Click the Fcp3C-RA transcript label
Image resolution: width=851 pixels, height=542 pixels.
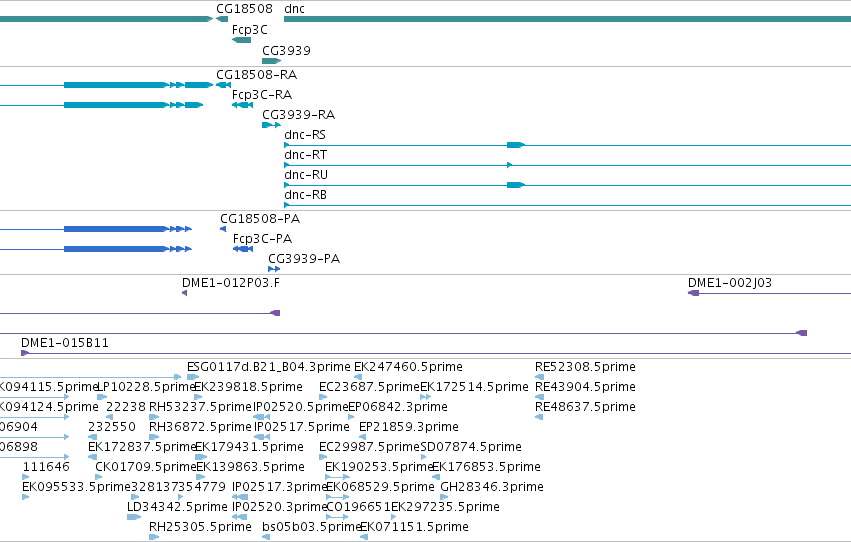[x=262, y=94]
